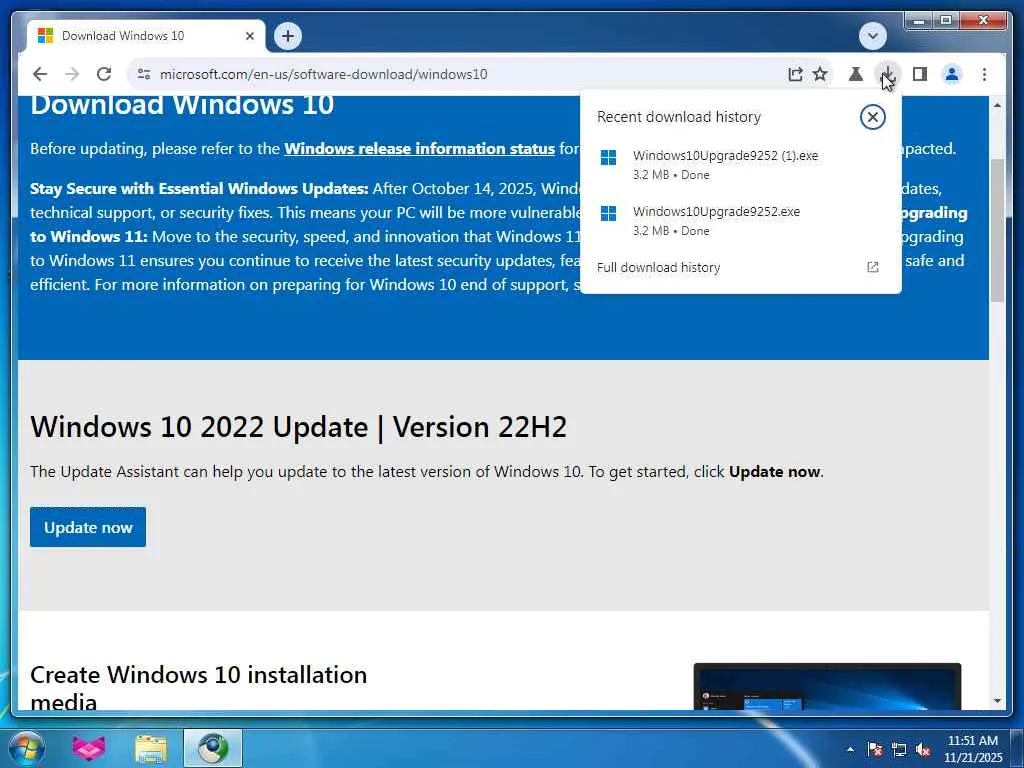
Task: Show hidden tray icons arrow
Action: pyautogui.click(x=850, y=750)
